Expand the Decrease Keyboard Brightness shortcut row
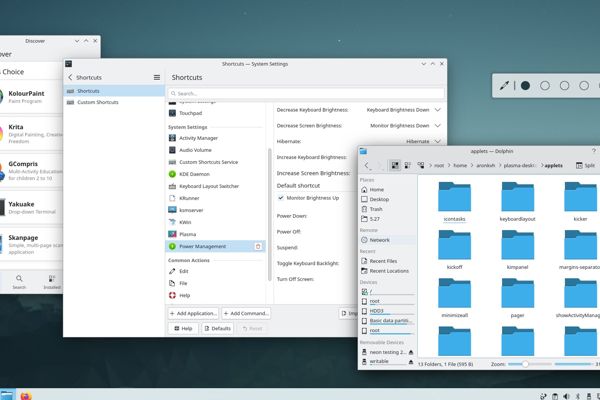Image resolution: width=600 pixels, height=400 pixels. point(437,109)
